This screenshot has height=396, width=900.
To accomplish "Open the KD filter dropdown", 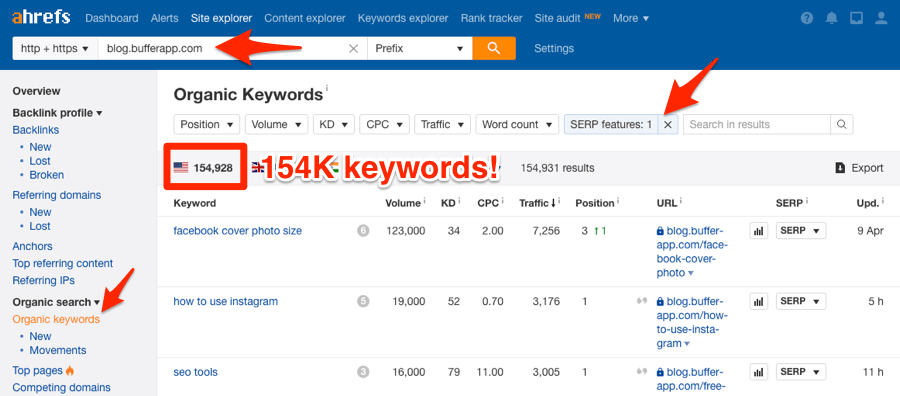I will pyautogui.click(x=333, y=125).
